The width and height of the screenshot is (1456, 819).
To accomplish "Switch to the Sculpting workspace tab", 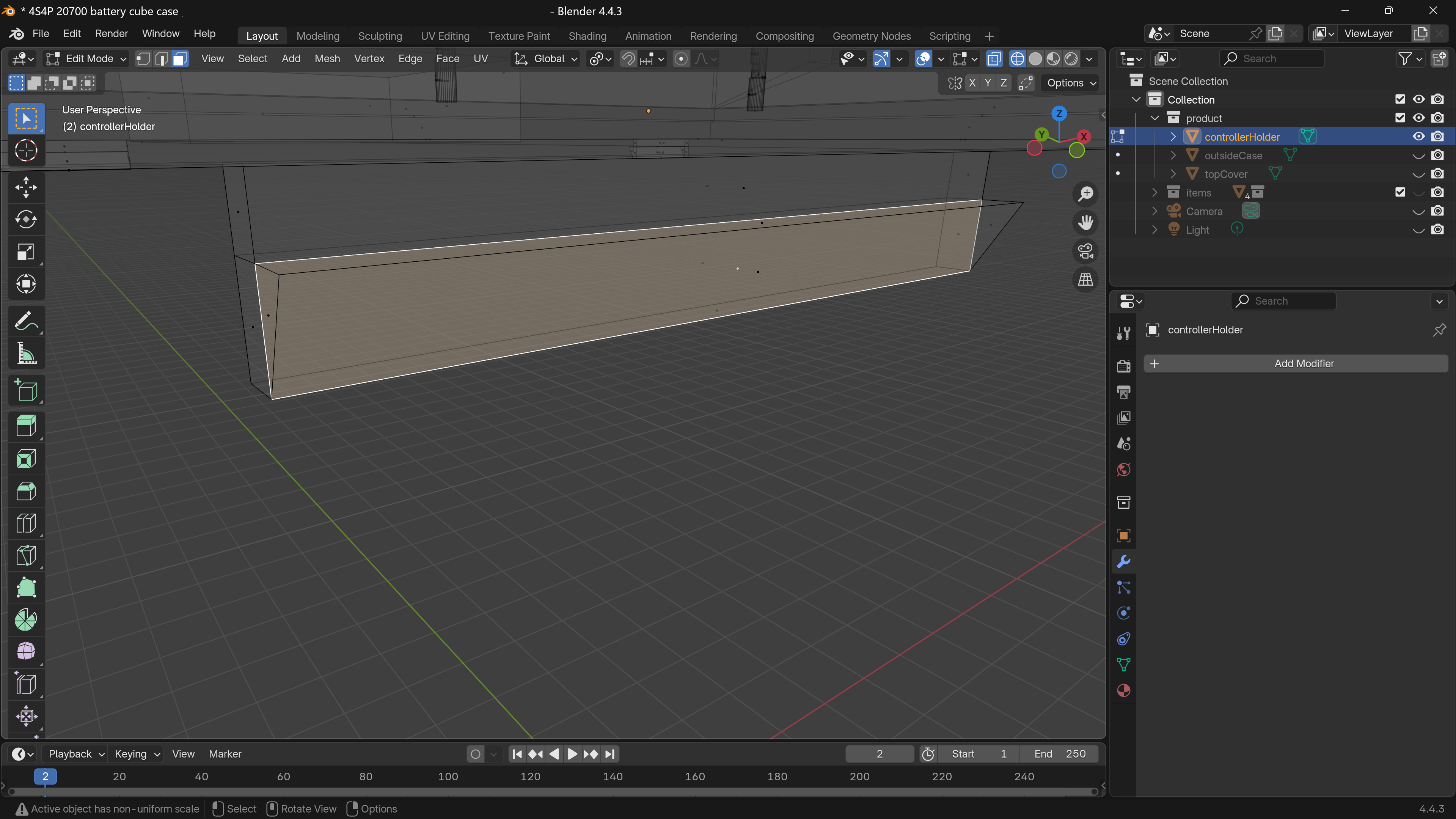I will [x=380, y=36].
